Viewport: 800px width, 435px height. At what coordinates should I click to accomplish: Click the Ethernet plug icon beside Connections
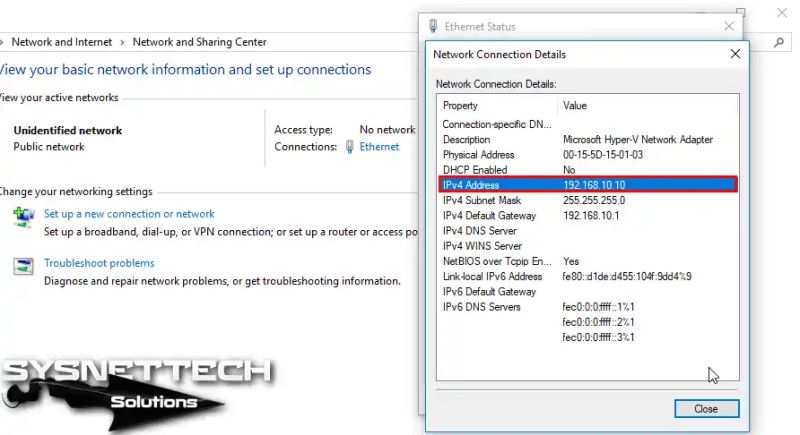[349, 147]
